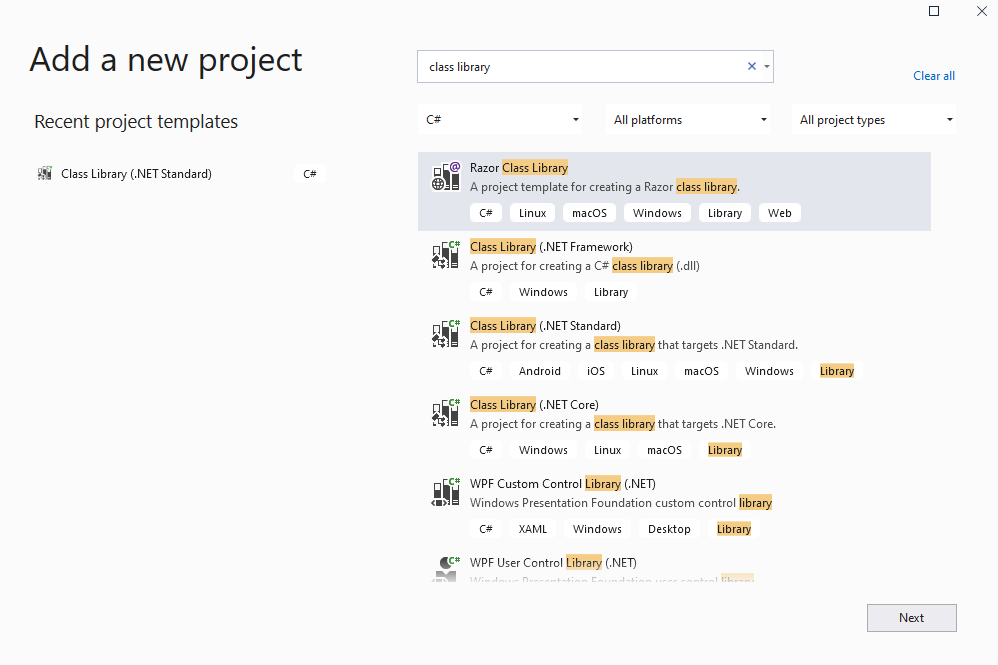Click the recent Class Library (.NET Standard) icon
Viewport: 998px width, 665px height.
45,174
